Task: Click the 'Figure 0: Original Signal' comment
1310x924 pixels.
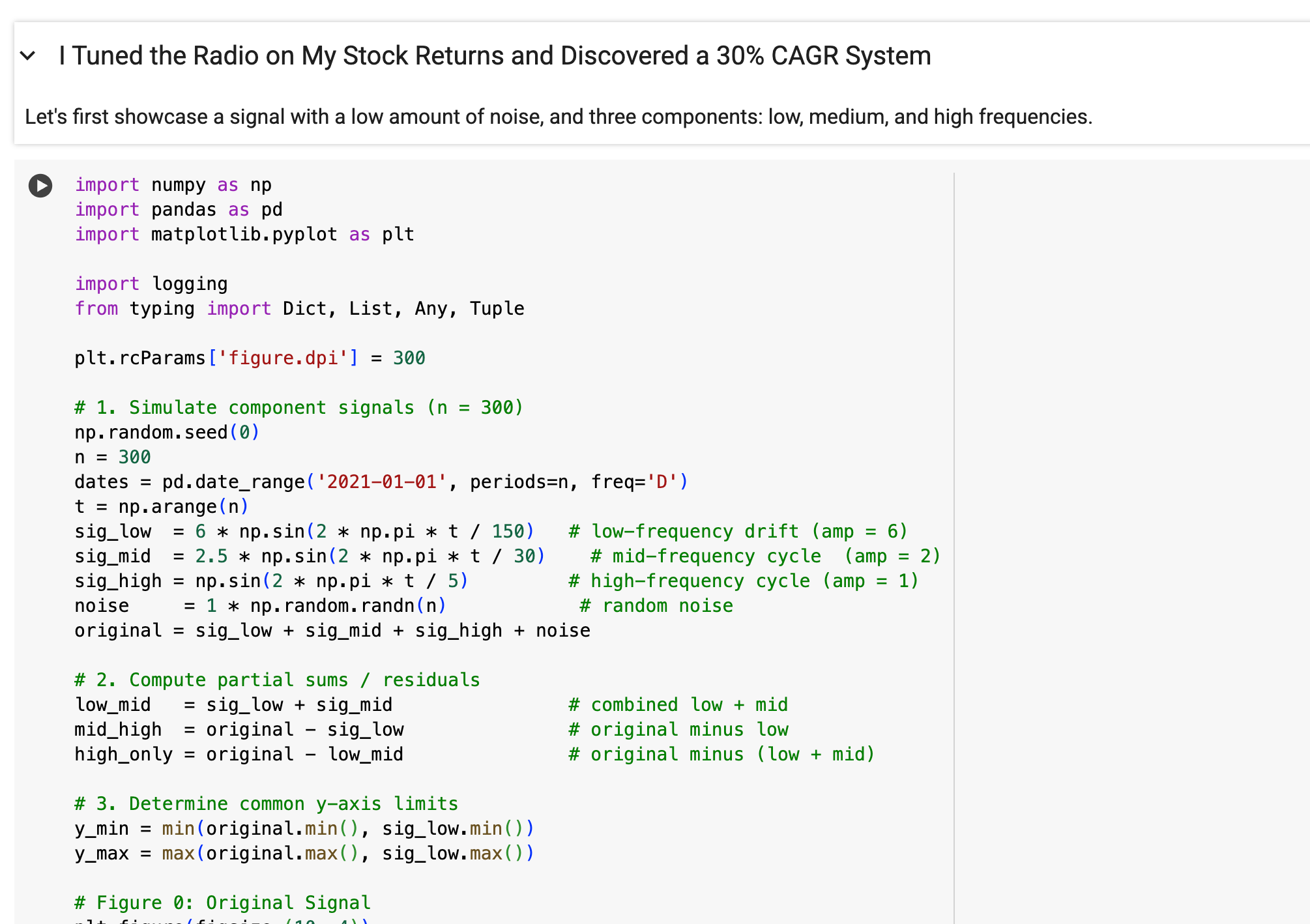Action: (x=222, y=903)
